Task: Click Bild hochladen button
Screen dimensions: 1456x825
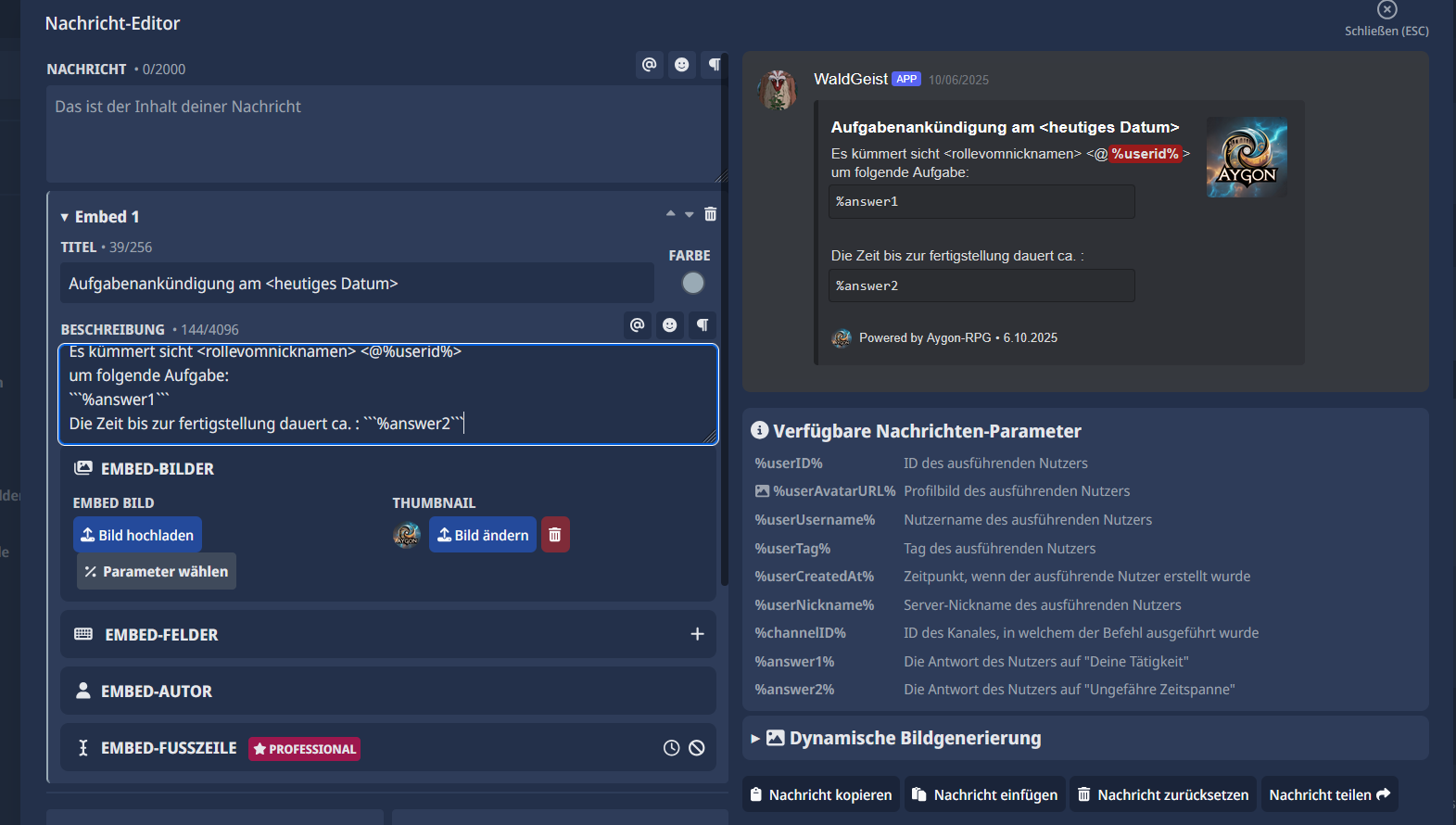Action: (137, 535)
